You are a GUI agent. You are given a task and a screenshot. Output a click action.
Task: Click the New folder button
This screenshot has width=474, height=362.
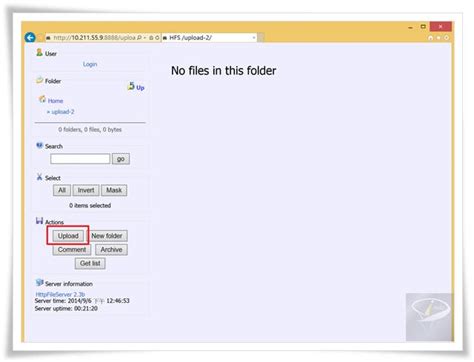[x=107, y=236]
